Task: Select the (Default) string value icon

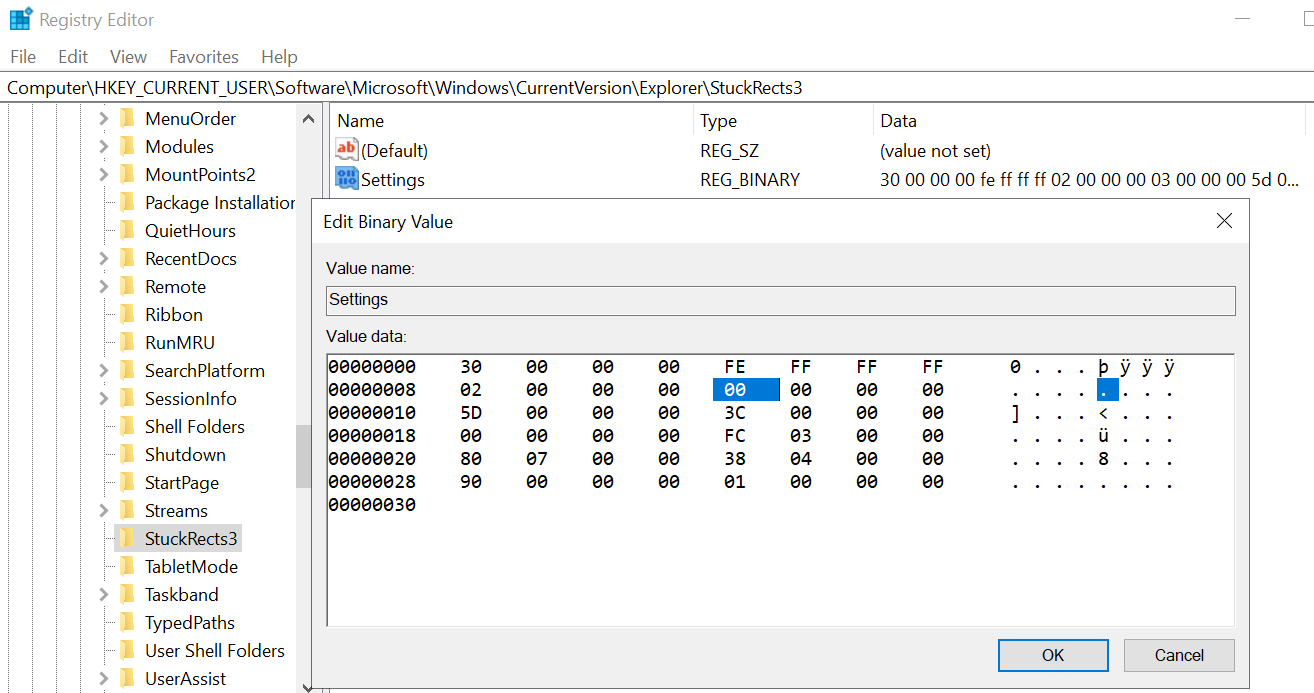Action: click(x=347, y=150)
